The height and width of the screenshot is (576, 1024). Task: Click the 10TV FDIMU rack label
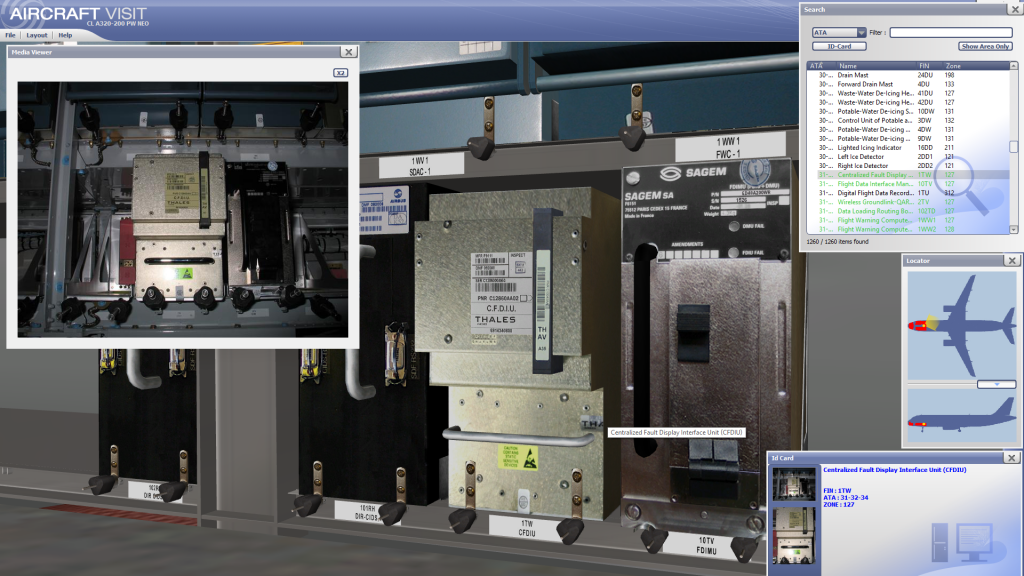[x=707, y=546]
